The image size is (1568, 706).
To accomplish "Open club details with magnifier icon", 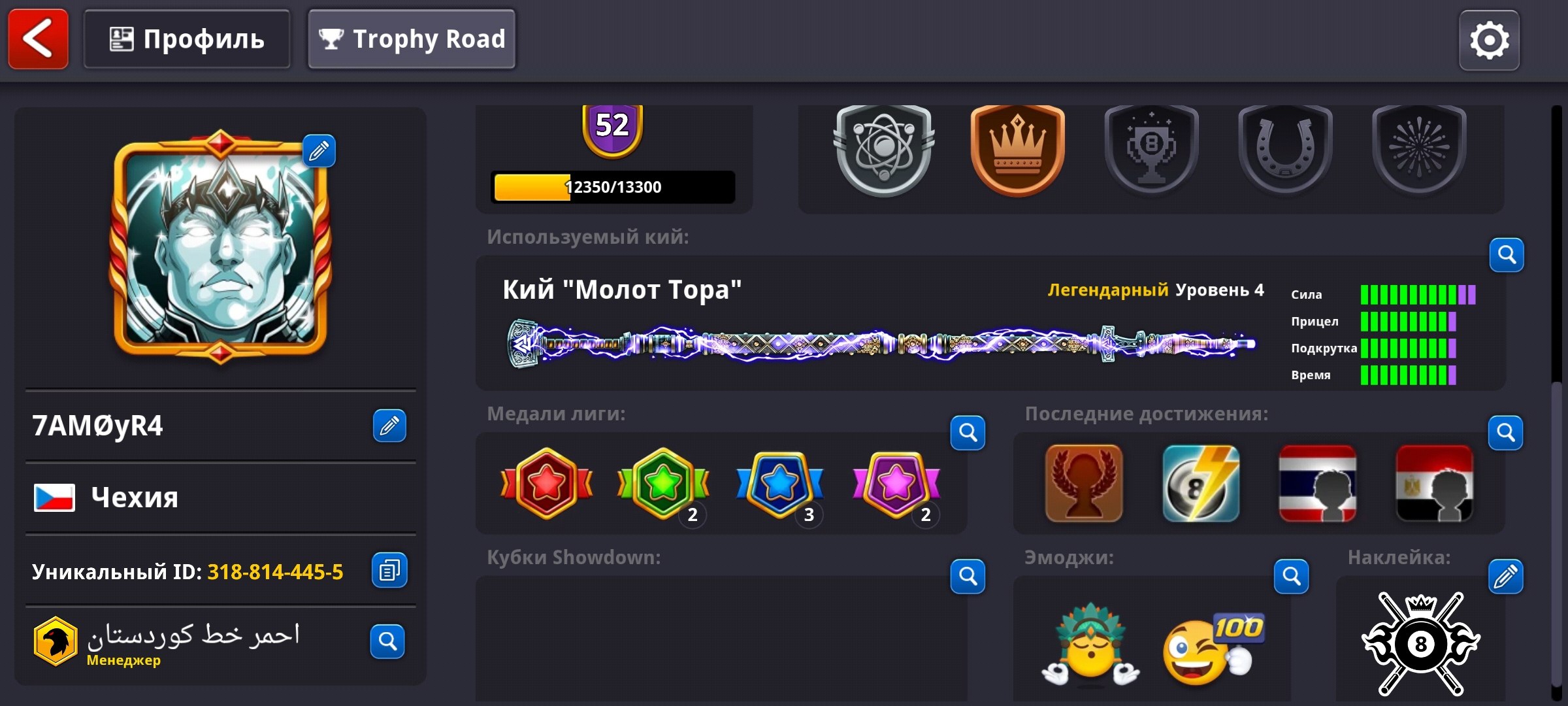I will coord(387,641).
